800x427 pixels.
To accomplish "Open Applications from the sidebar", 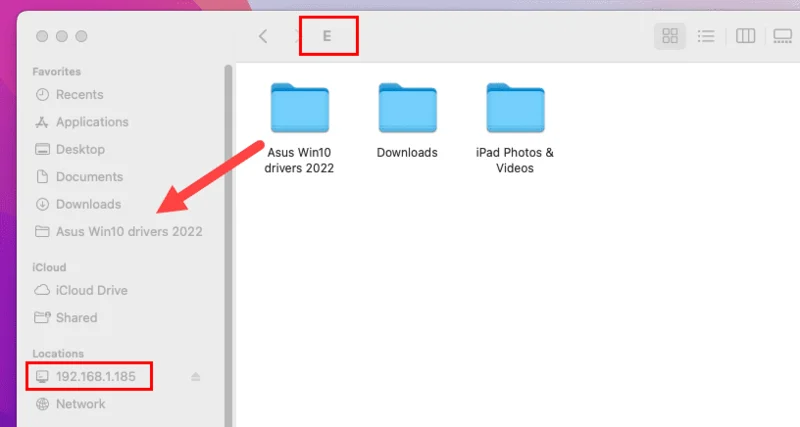I will pyautogui.click(x=91, y=122).
